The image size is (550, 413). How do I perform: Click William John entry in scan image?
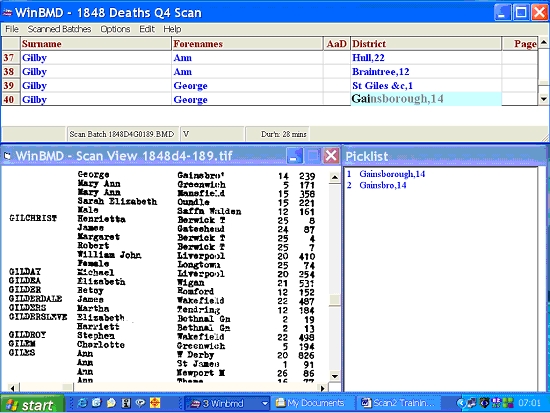[x=109, y=255]
